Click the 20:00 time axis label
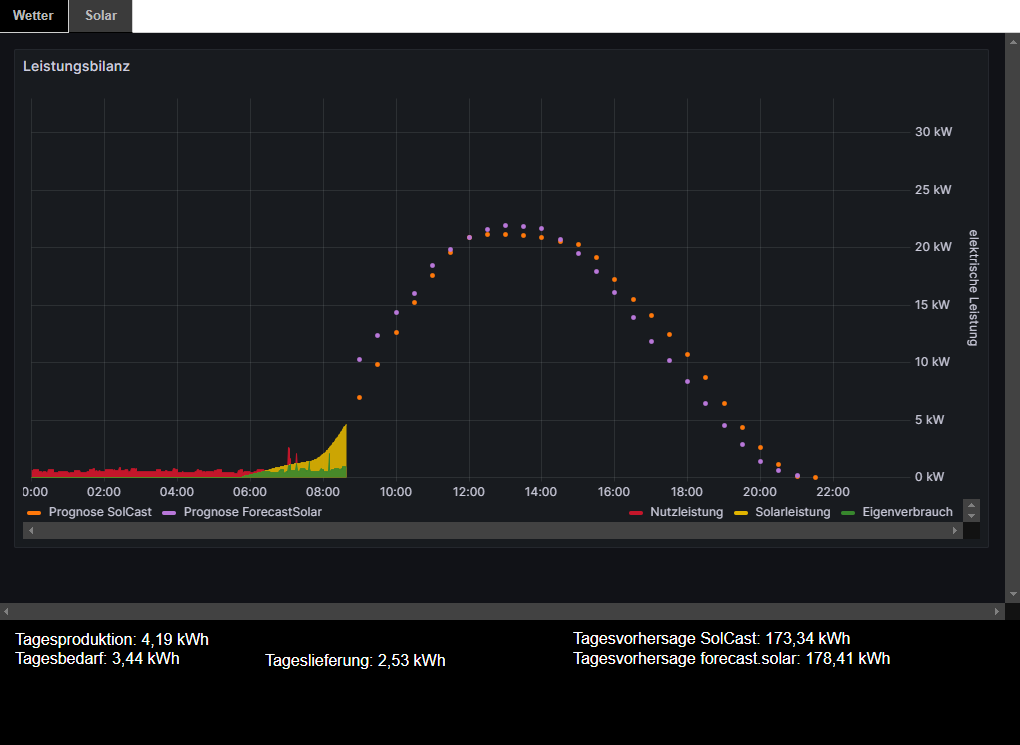This screenshot has width=1020, height=745. point(760,492)
